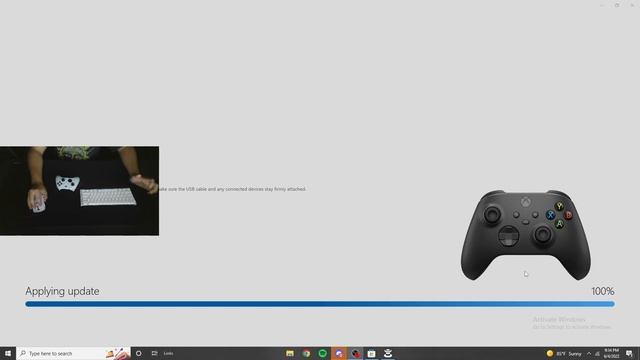This screenshot has height=360, width=640.
Task: Click the 'Applying update' status text
Action: tap(62, 291)
